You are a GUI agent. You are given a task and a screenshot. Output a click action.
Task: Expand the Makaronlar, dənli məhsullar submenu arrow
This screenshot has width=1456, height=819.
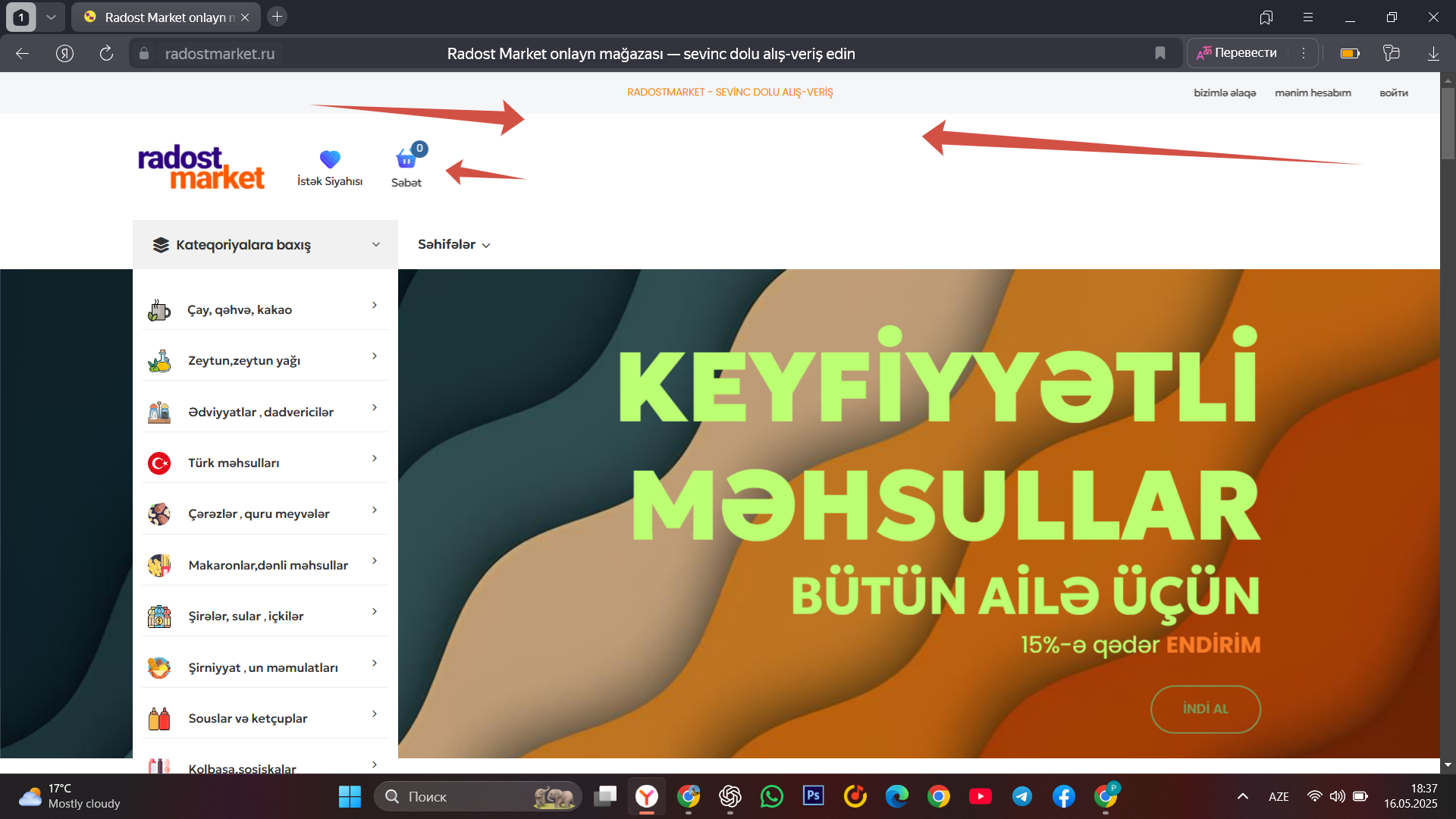(375, 560)
